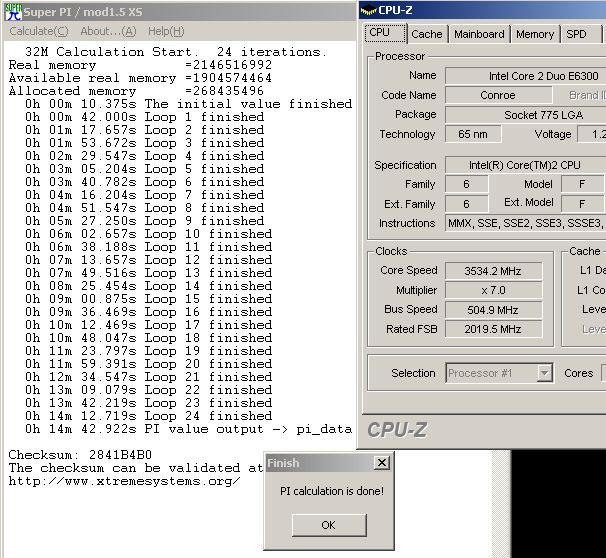Screen dimensions: 606x558
Task: Click the Instructions field listing MMX, SSE
Action: pos(526,223)
